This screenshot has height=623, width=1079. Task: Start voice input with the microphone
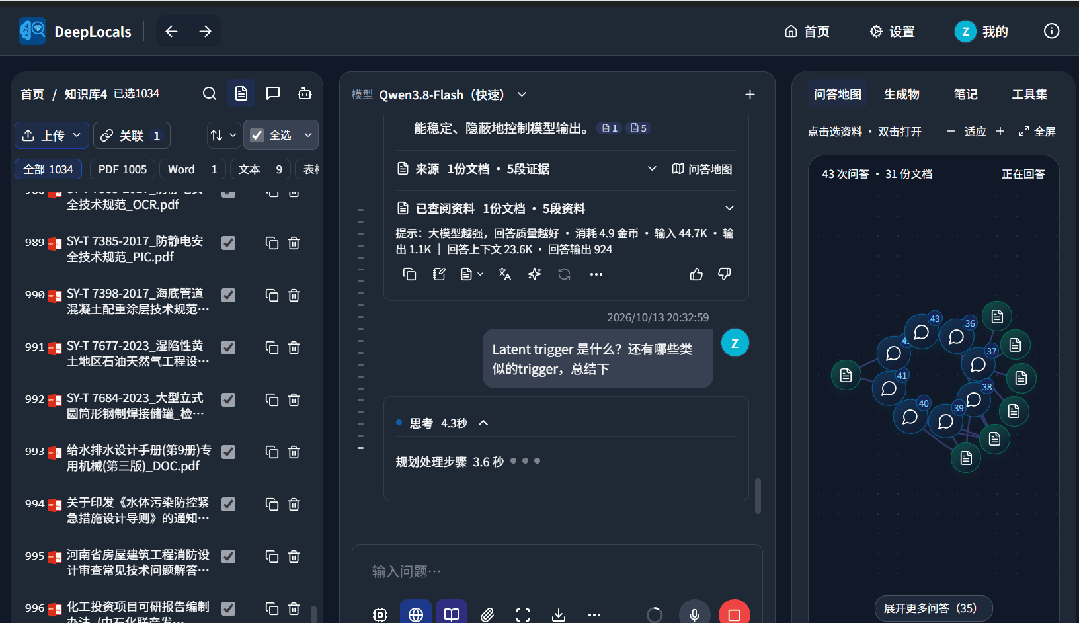[x=694, y=614]
